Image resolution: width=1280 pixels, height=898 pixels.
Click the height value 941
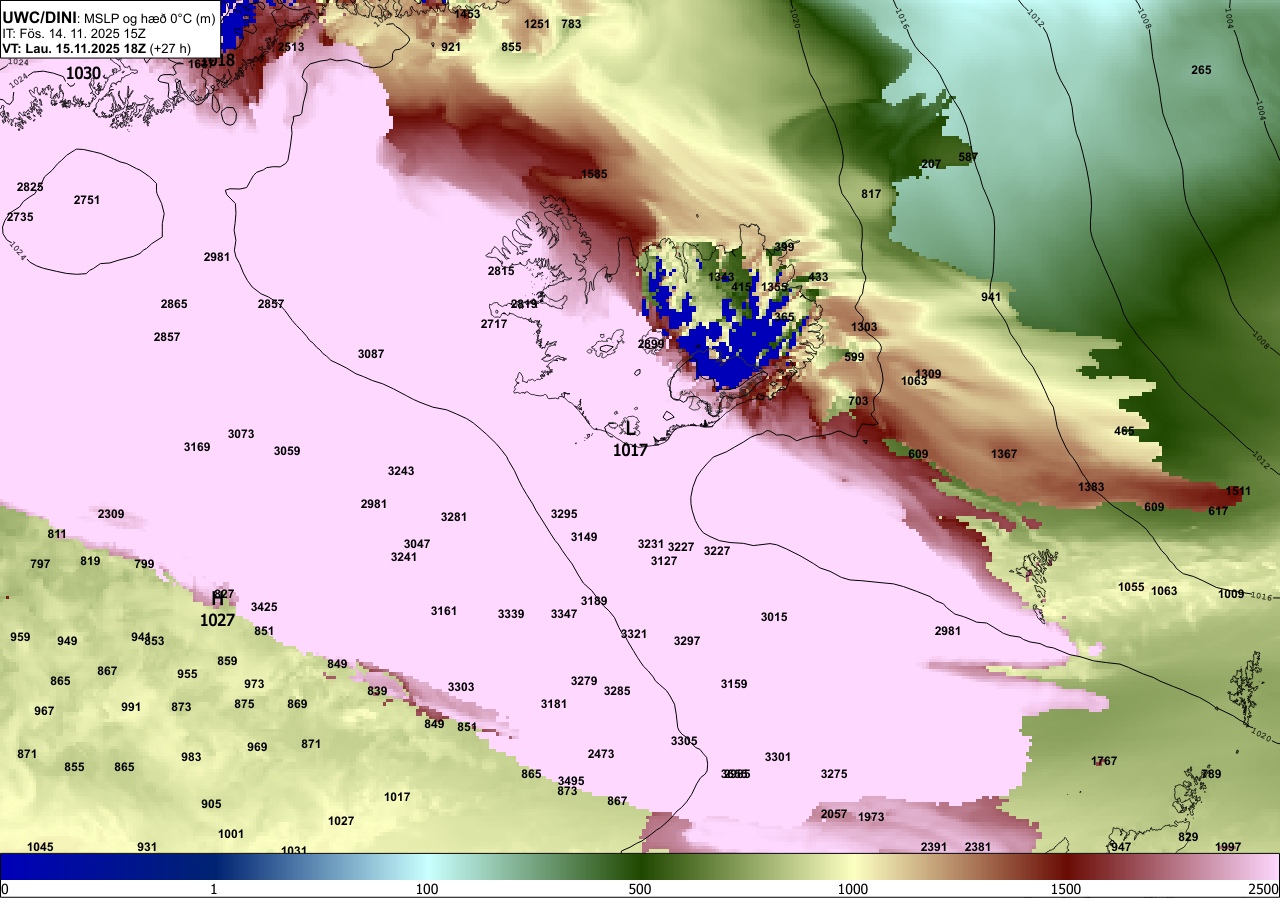[x=991, y=297]
